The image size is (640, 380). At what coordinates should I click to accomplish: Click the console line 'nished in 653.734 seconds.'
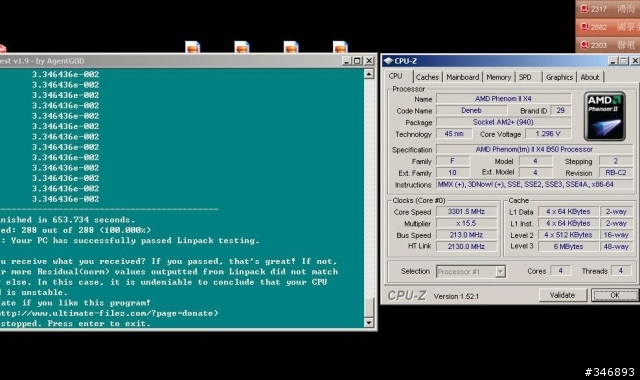(x=67, y=220)
